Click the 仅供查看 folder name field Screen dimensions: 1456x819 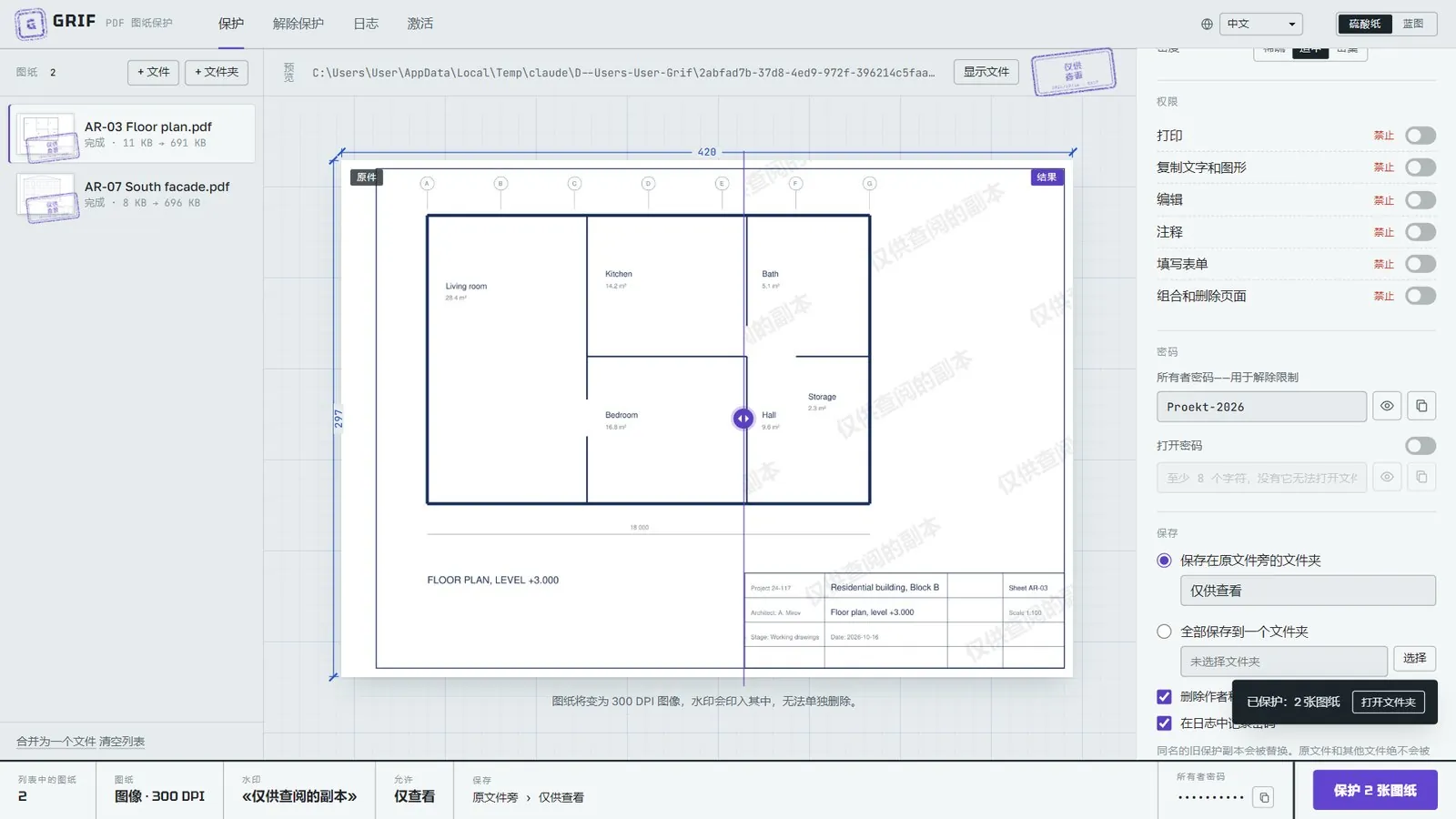pyautogui.click(x=1308, y=591)
